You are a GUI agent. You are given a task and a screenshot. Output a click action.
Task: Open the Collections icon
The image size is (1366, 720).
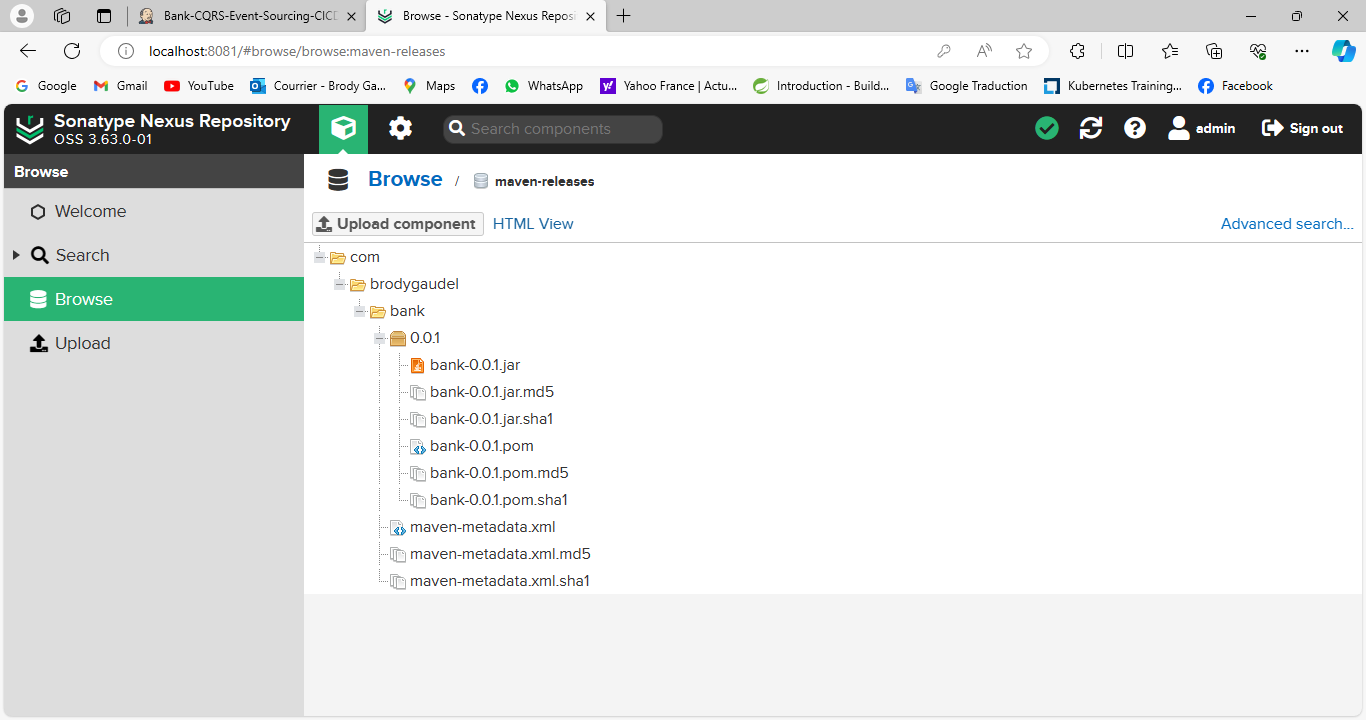(x=1214, y=51)
